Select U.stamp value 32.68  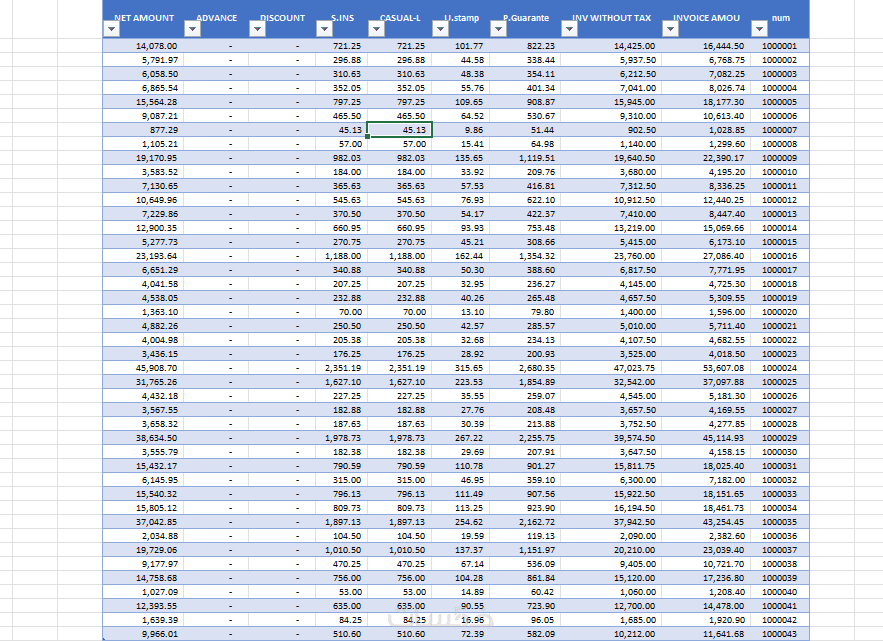point(461,340)
